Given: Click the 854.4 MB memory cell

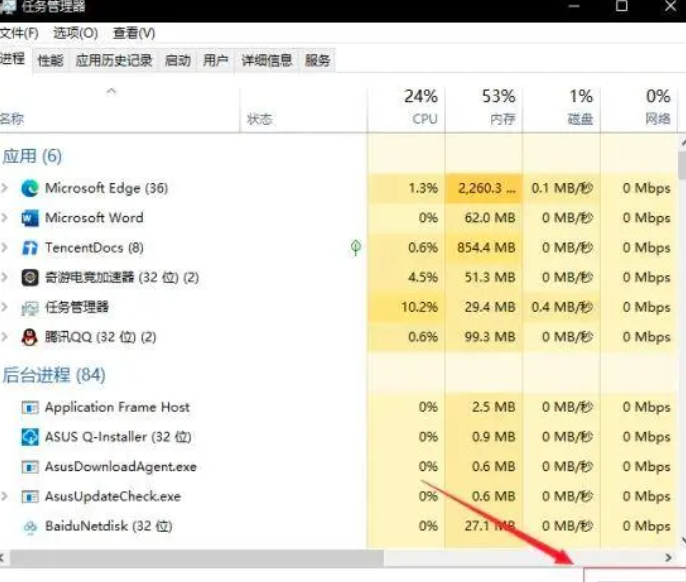Looking at the screenshot, I should (484, 248).
